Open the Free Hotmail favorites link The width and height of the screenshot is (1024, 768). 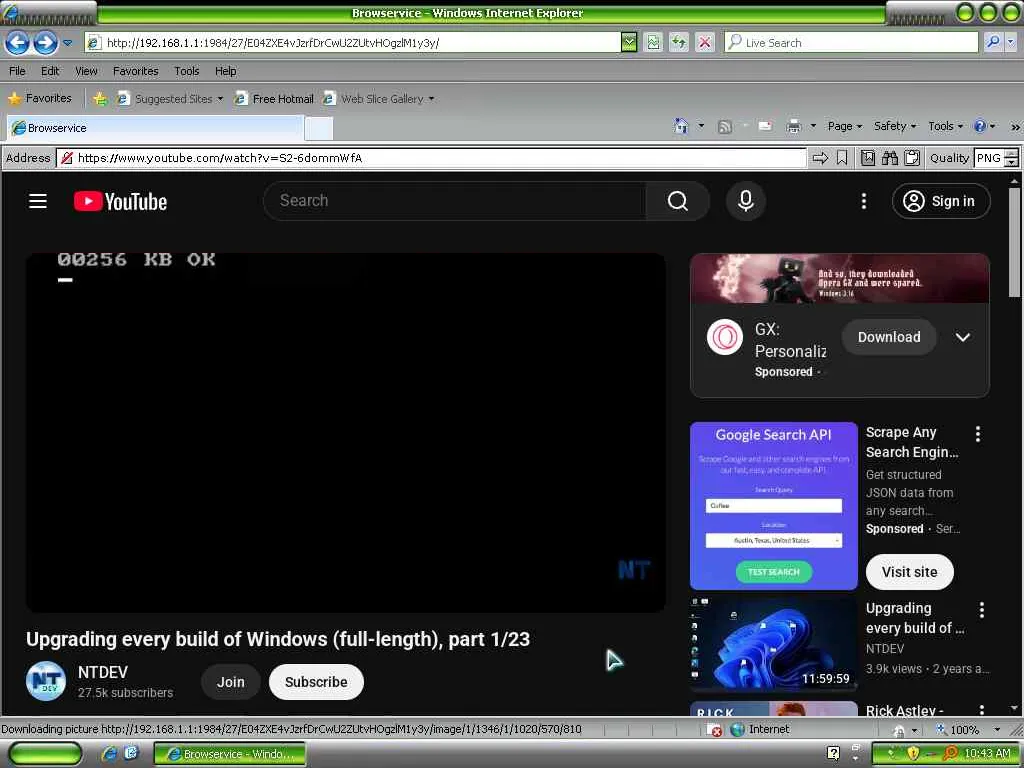[274, 99]
